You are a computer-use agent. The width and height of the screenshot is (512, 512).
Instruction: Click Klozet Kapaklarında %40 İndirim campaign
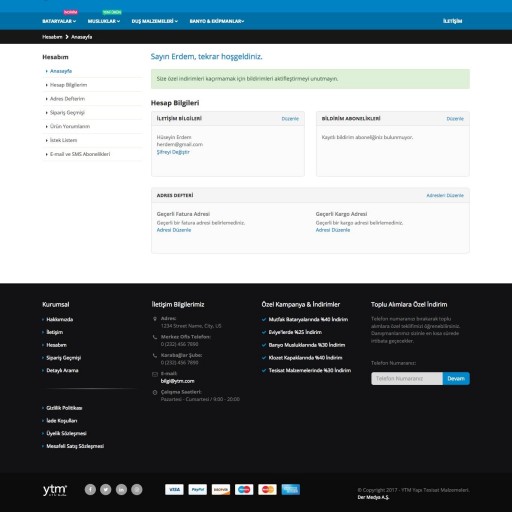click(x=306, y=358)
